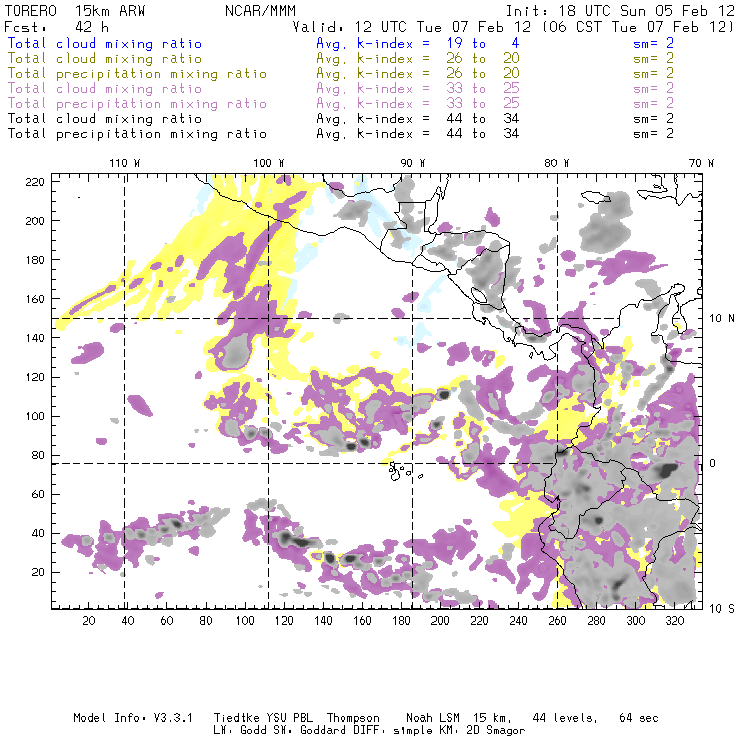The width and height of the screenshot is (740, 740).
Task: Click the blue "Avg. k-index = 19 to 4" text
Action: pos(418,43)
